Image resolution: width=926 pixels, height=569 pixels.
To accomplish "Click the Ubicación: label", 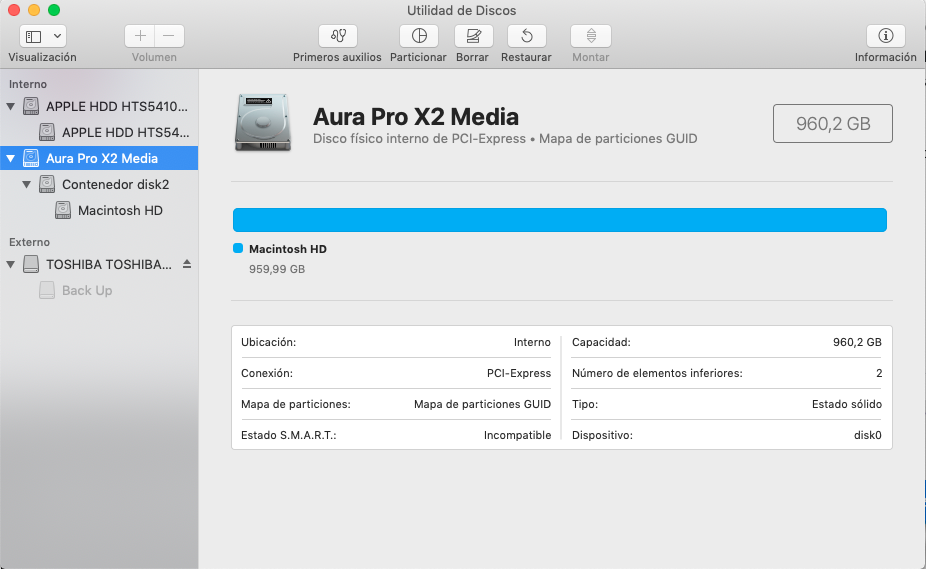I will click(x=269, y=343).
